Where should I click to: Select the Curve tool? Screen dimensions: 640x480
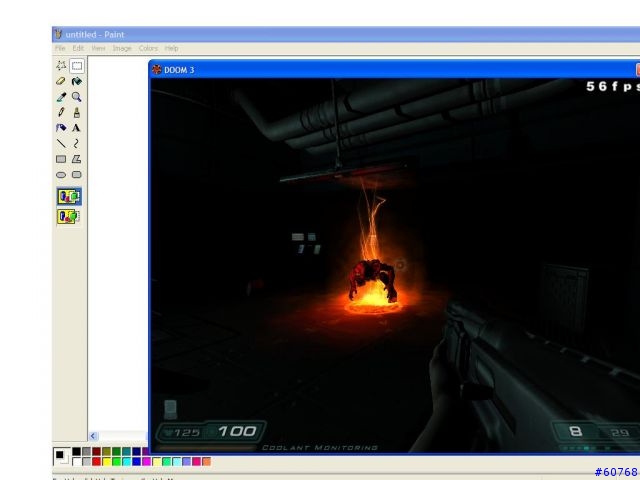click(77, 143)
